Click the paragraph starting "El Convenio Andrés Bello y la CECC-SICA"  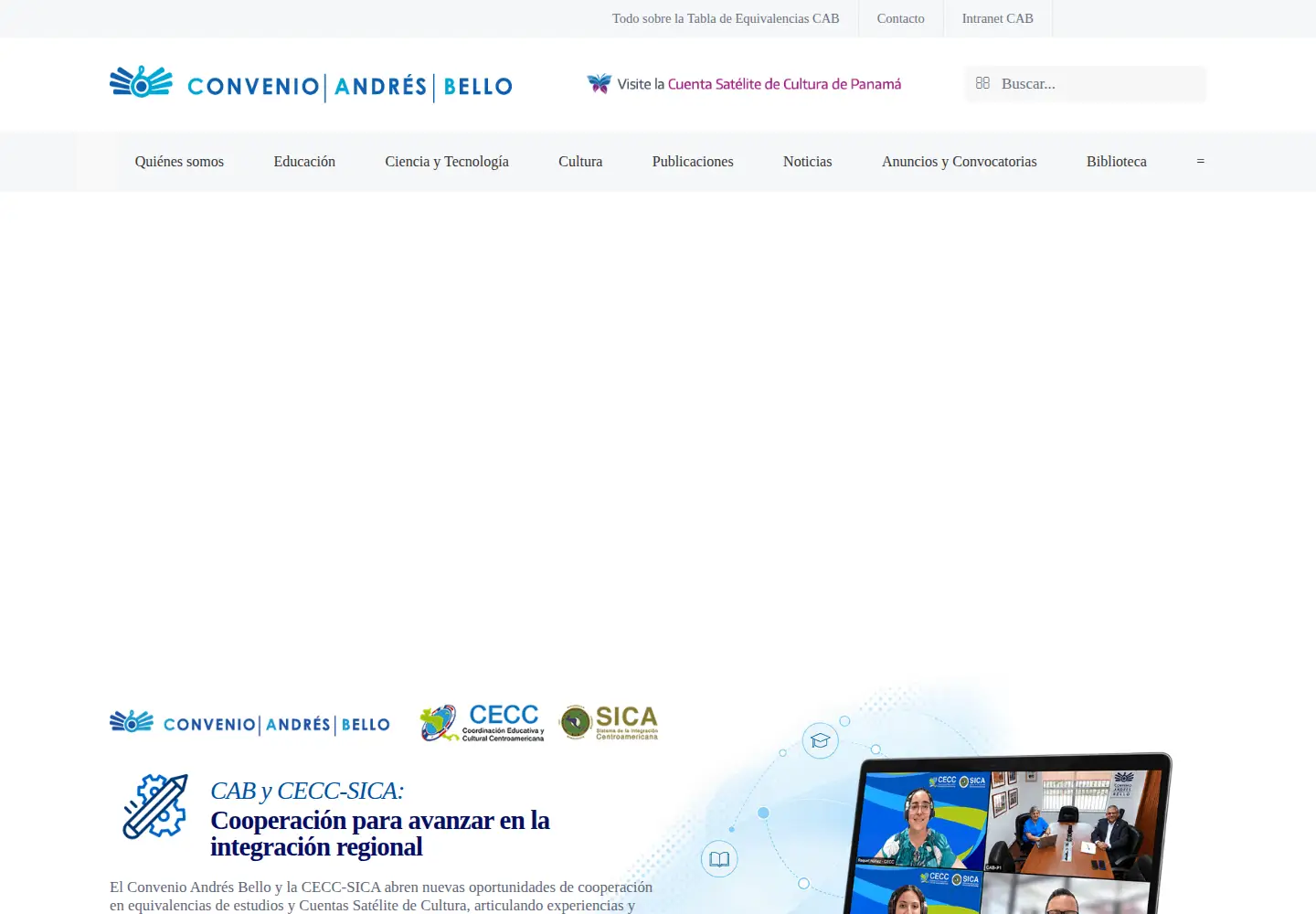pyautogui.click(x=381, y=897)
